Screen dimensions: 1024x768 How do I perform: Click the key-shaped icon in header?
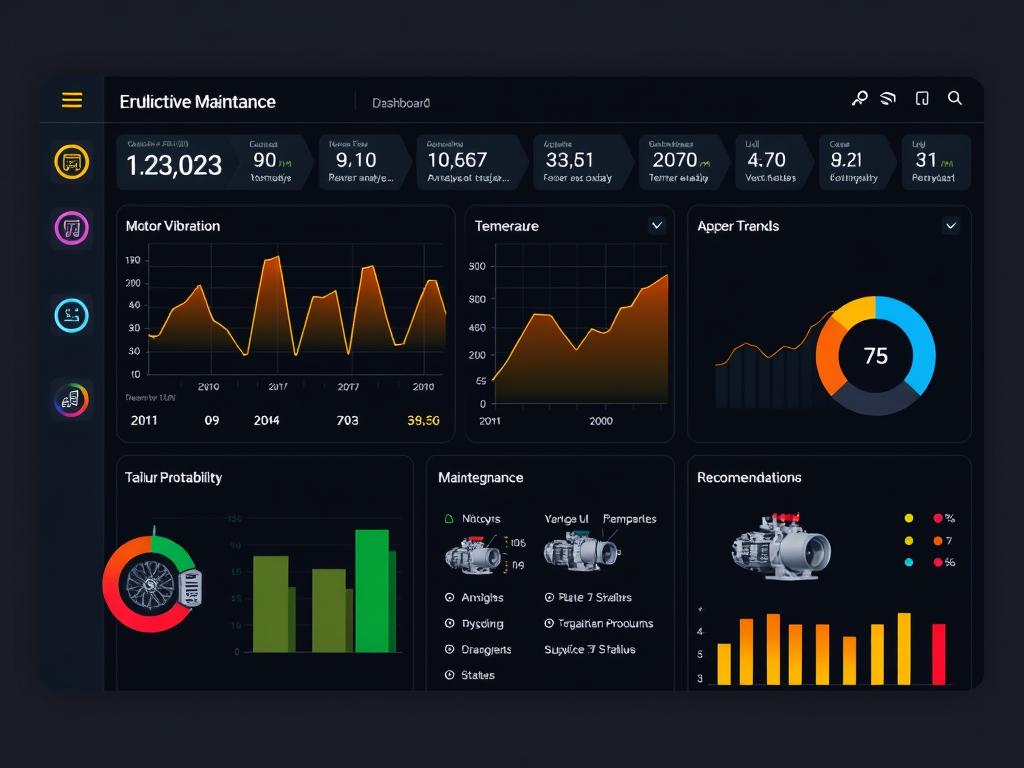859,98
